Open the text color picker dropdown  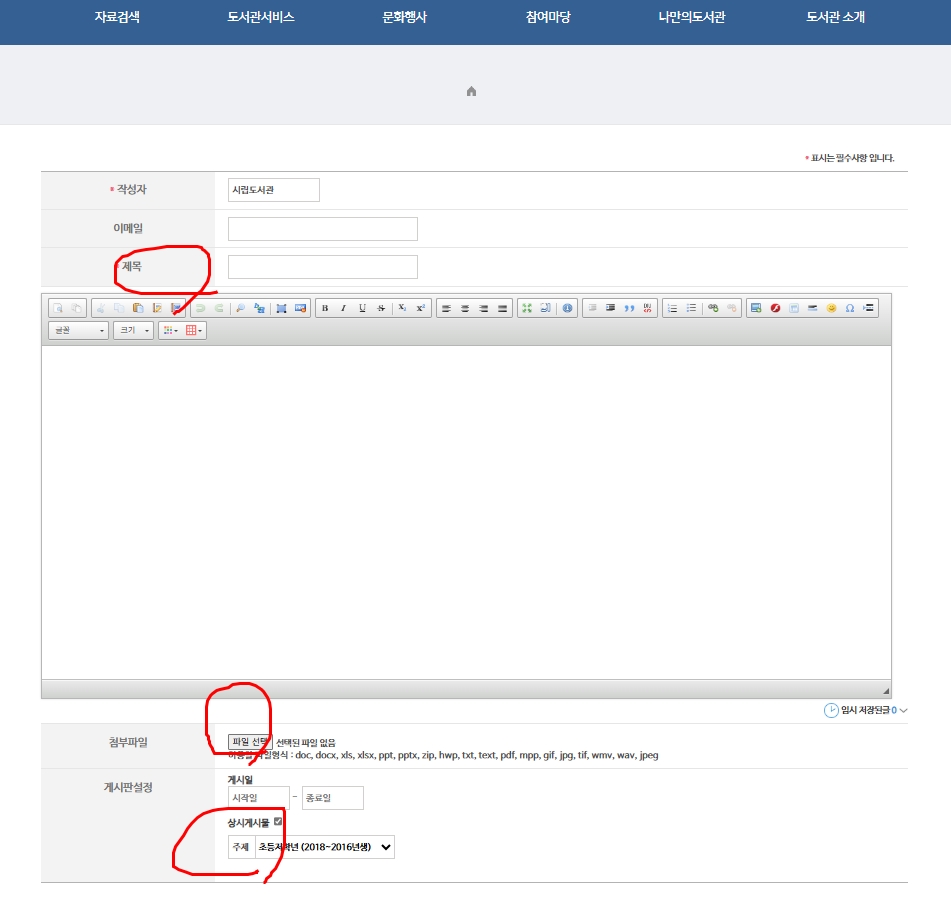click(169, 330)
